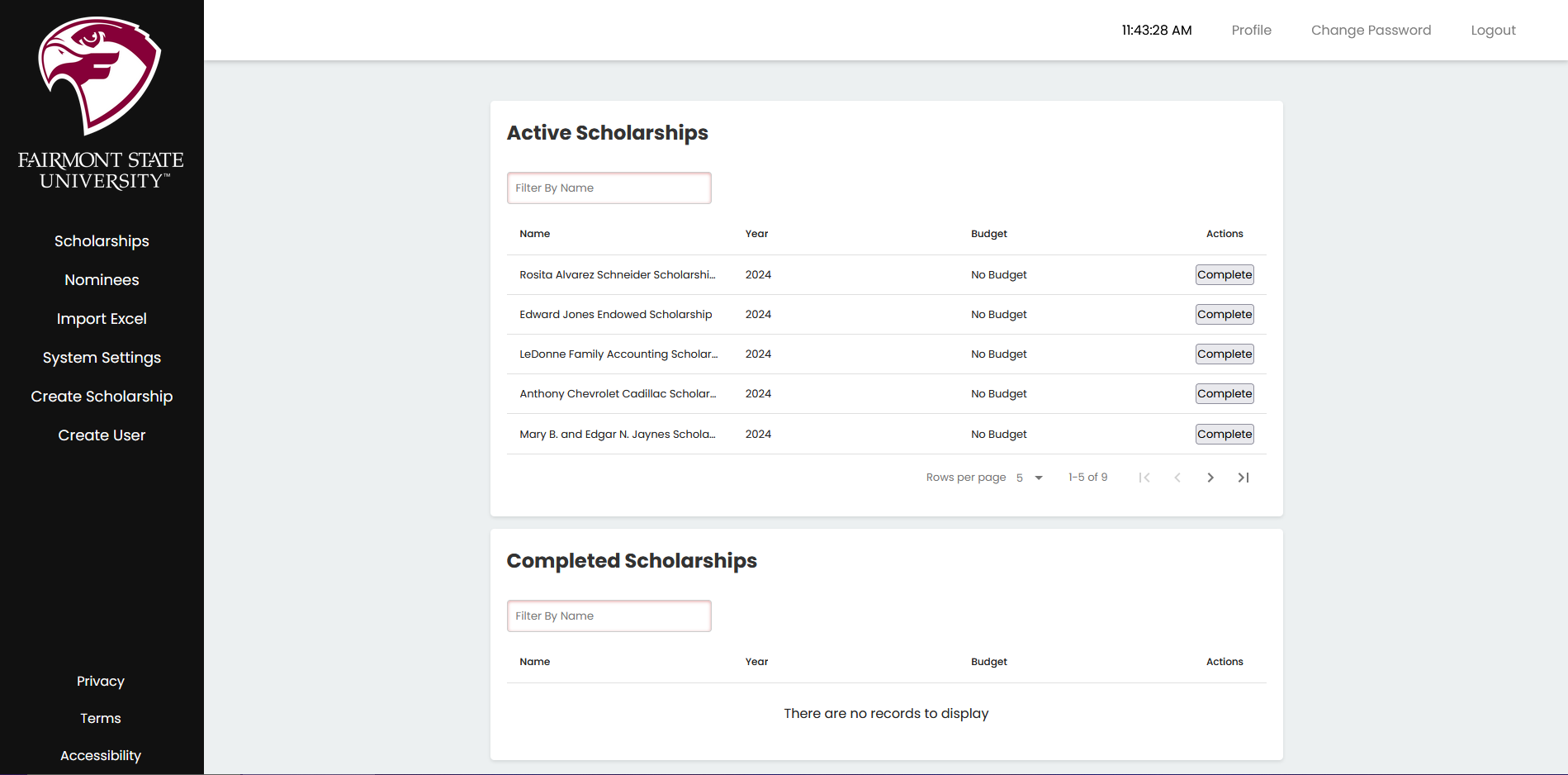
Task: Focus the Active Scholarships name filter field
Action: coord(609,188)
